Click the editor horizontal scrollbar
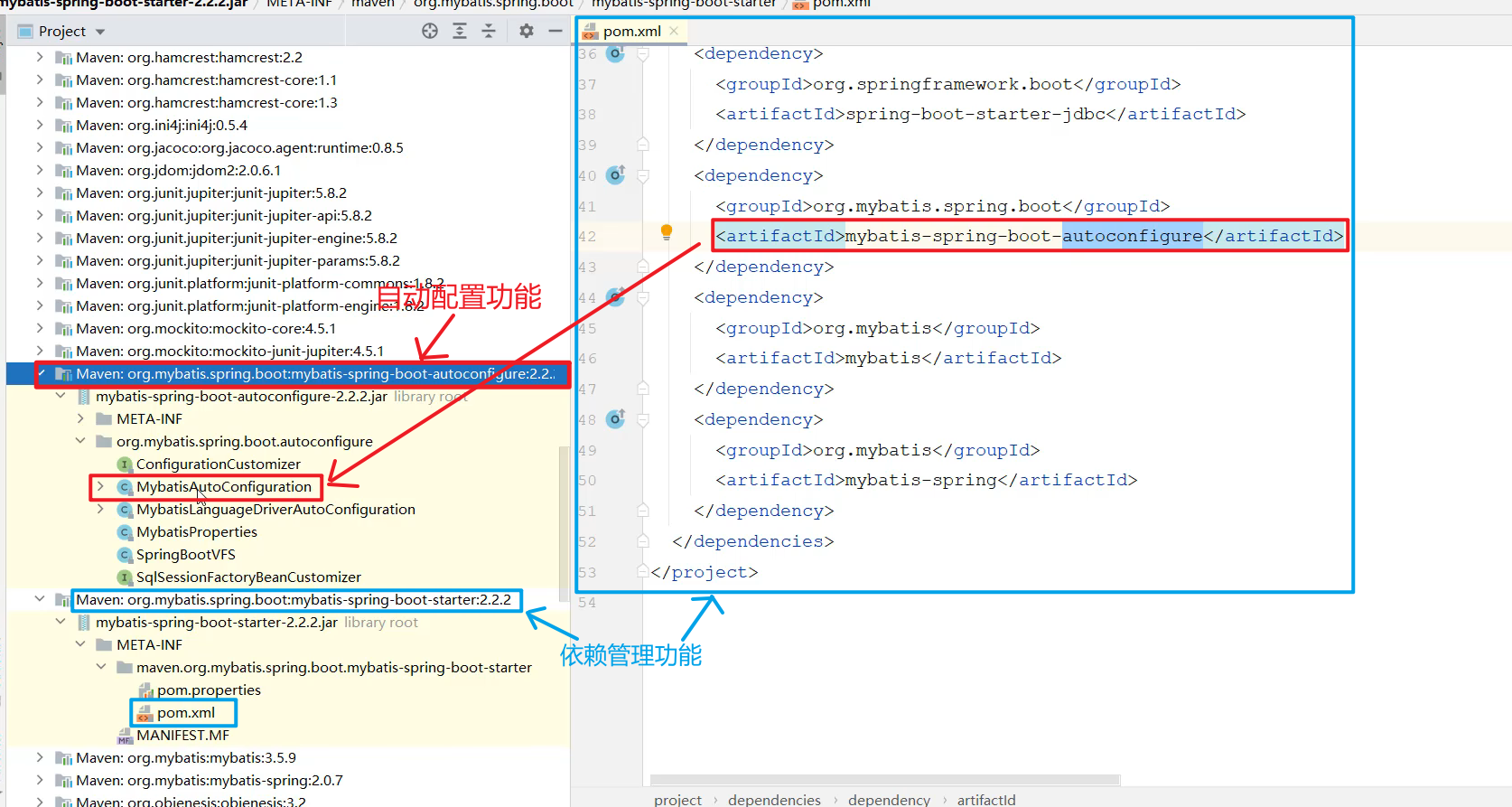1512x807 pixels. tap(885, 780)
